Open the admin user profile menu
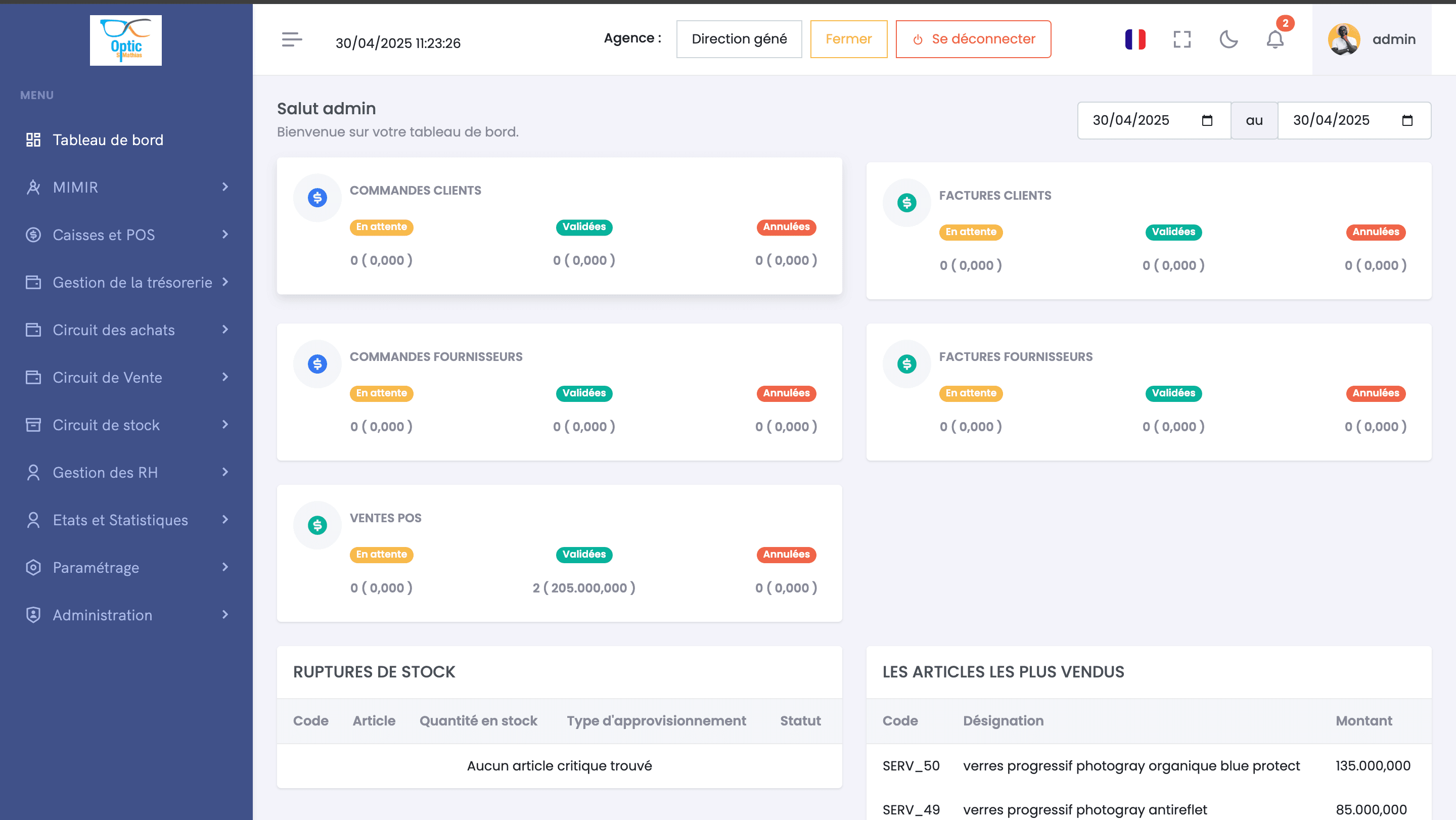Screen dimensions: 1456x820 coord(1372,39)
